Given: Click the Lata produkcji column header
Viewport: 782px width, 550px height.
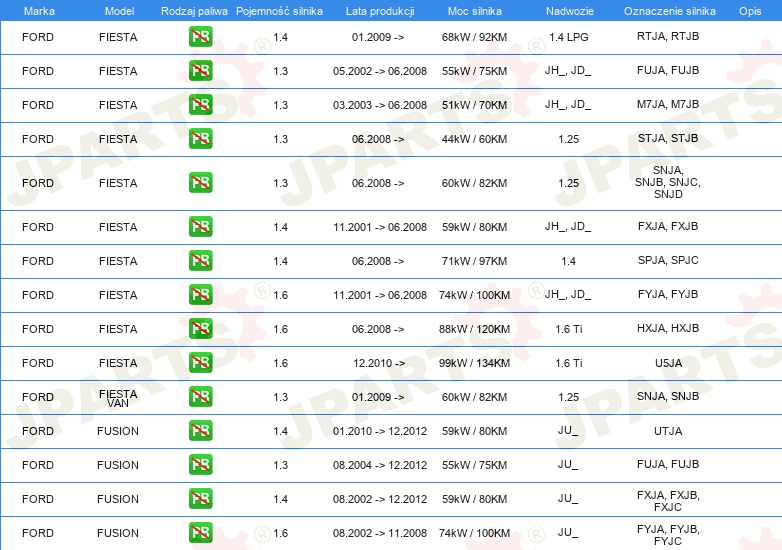Looking at the screenshot, I should [380, 11].
